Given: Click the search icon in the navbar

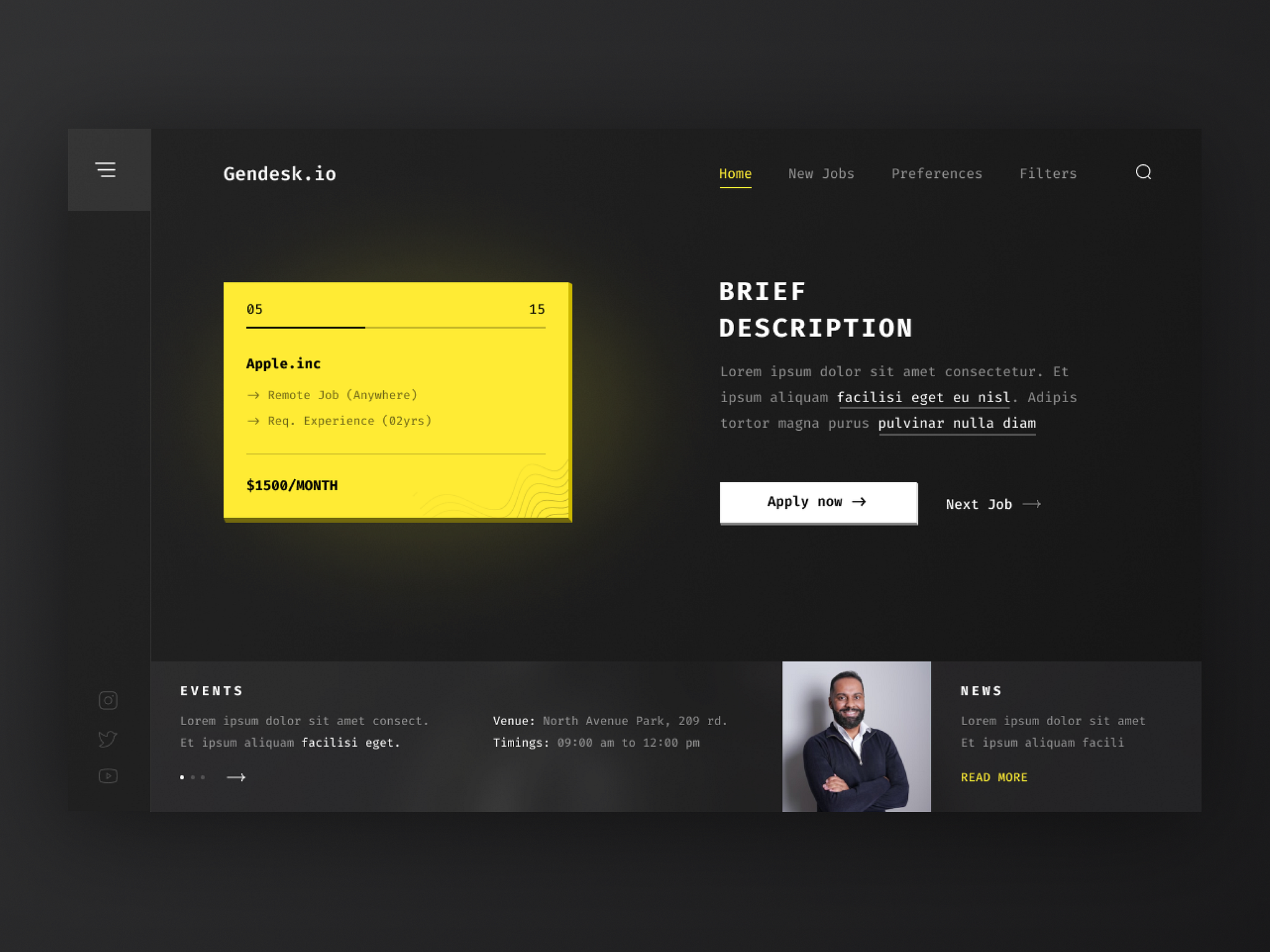Looking at the screenshot, I should pos(1143,171).
